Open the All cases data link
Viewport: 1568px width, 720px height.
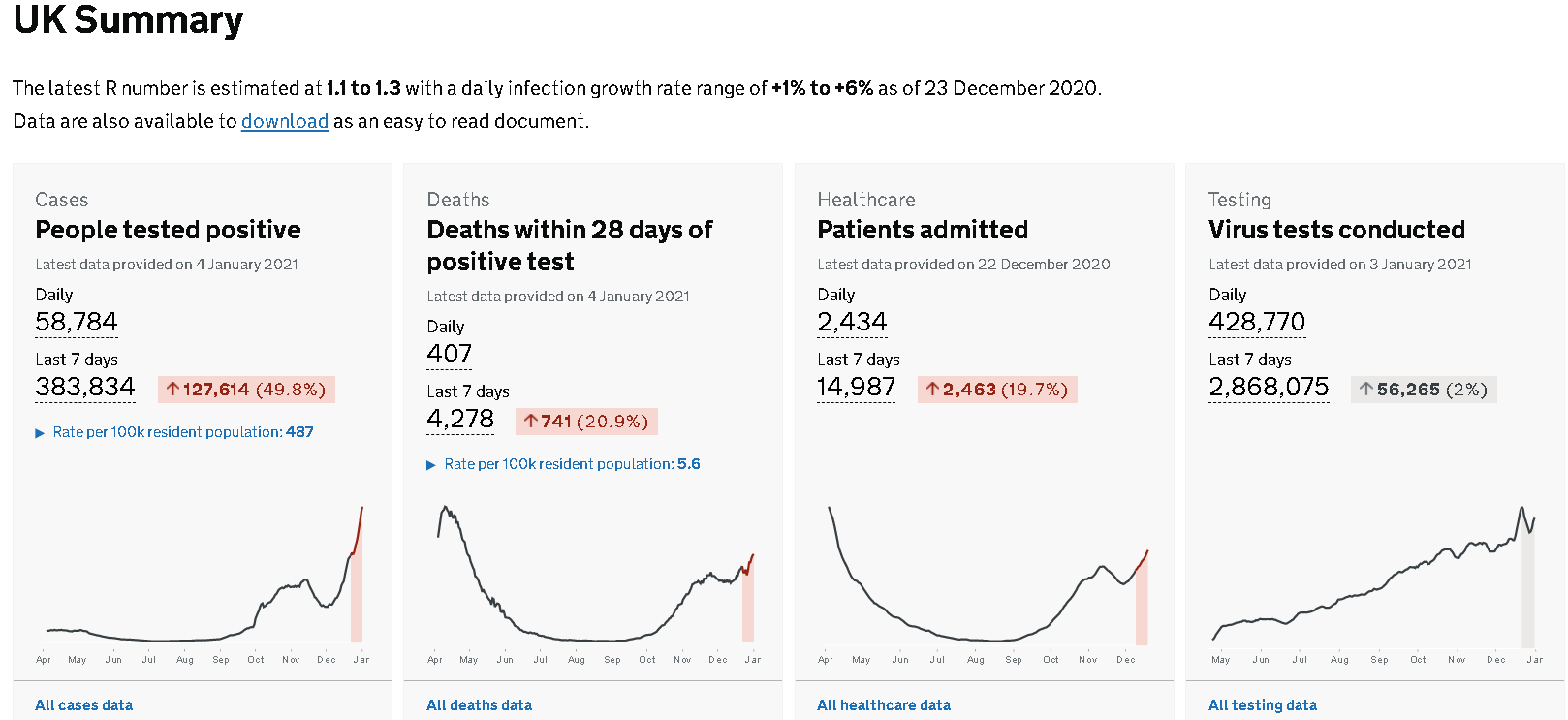coord(83,705)
